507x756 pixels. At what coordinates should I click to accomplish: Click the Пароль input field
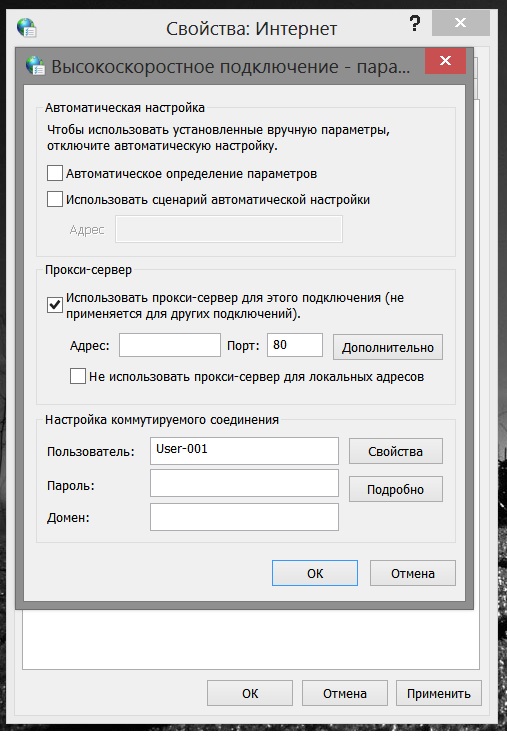tap(244, 483)
